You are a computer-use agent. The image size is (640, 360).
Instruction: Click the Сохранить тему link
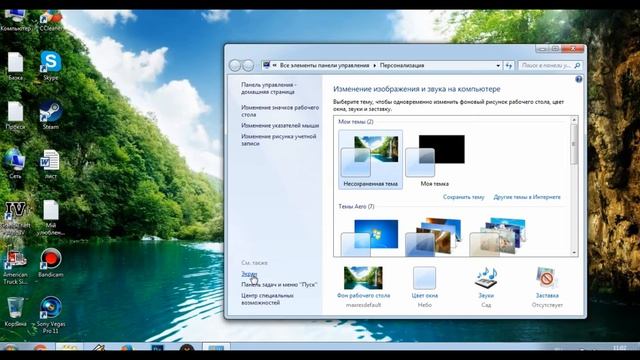[x=464, y=197]
